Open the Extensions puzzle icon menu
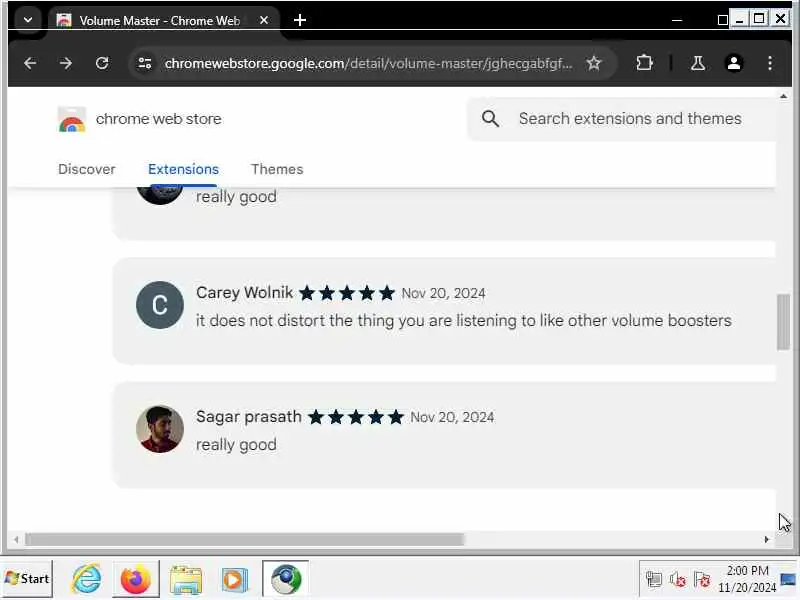The image size is (800, 600). (x=644, y=63)
